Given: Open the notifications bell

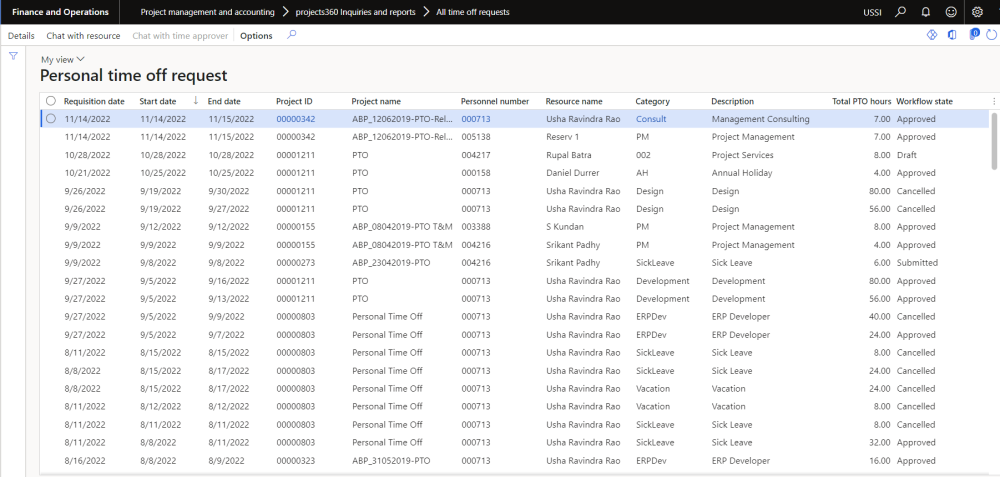Looking at the screenshot, I should coord(926,12).
